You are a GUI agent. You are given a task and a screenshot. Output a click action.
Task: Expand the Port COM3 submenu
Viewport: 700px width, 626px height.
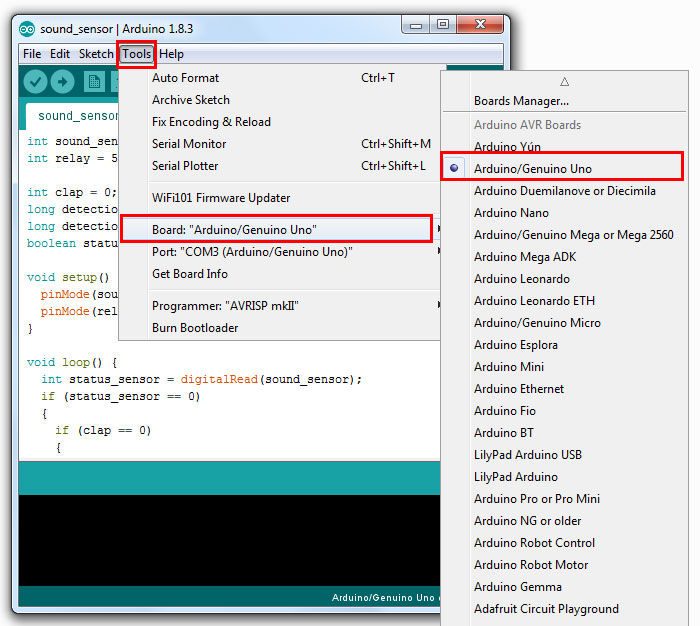pyautogui.click(x=281, y=252)
